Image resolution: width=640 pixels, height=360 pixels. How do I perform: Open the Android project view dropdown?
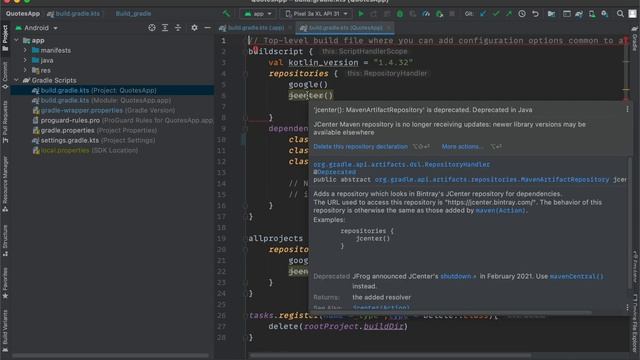click(x=36, y=28)
